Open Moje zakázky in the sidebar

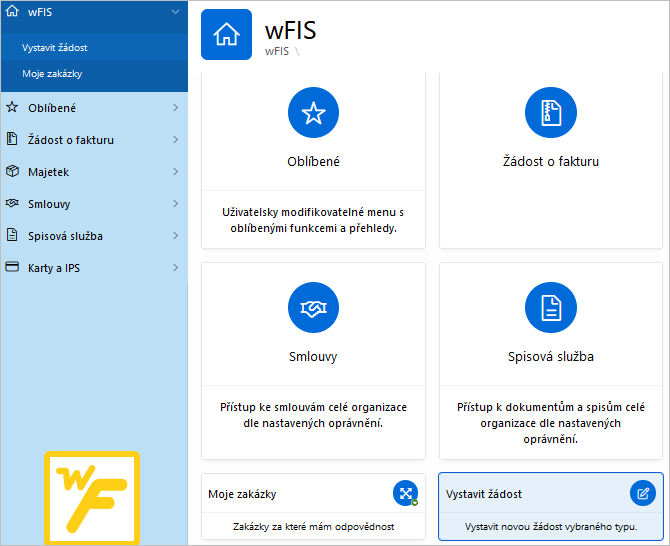click(x=52, y=73)
